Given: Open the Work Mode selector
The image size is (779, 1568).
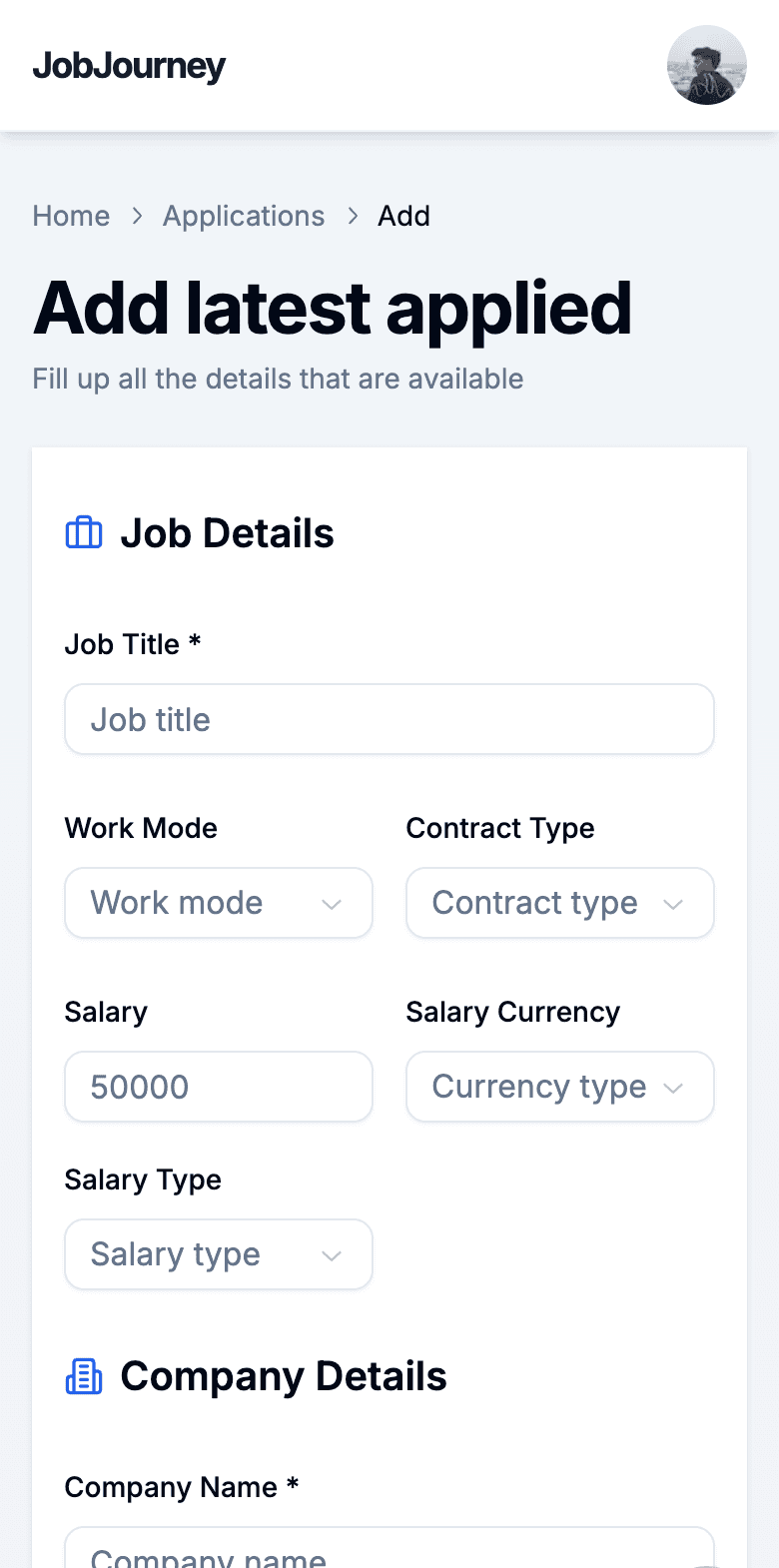Looking at the screenshot, I should pyautogui.click(x=218, y=903).
